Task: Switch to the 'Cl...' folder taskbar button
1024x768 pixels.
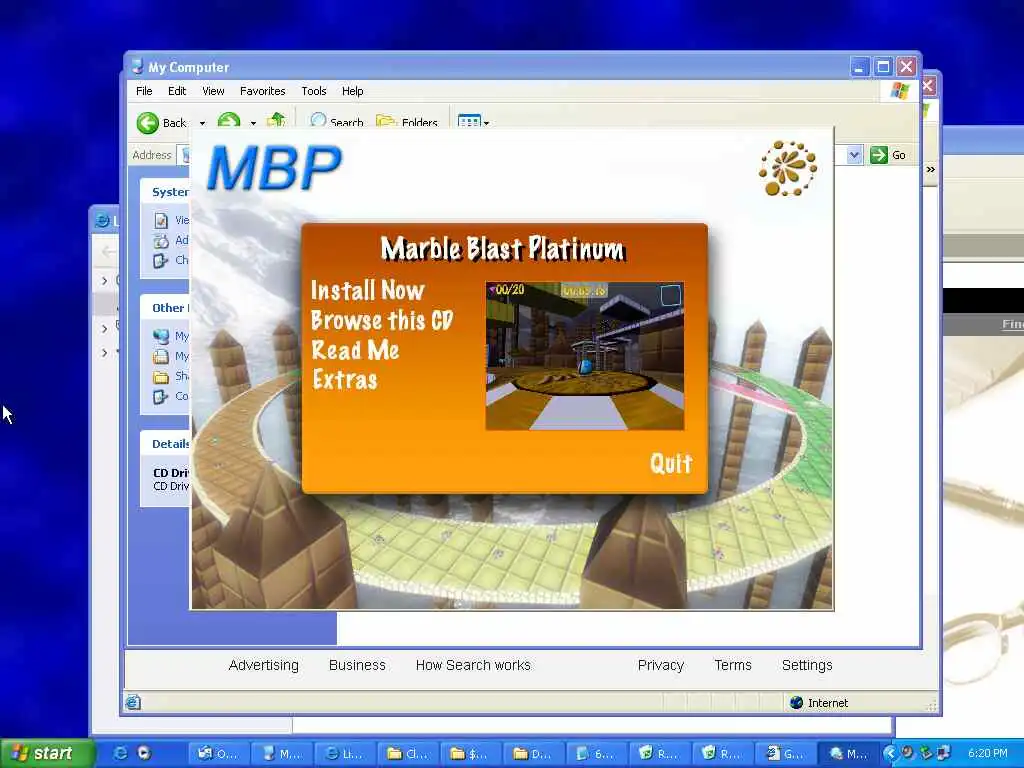Action: pyautogui.click(x=408, y=754)
